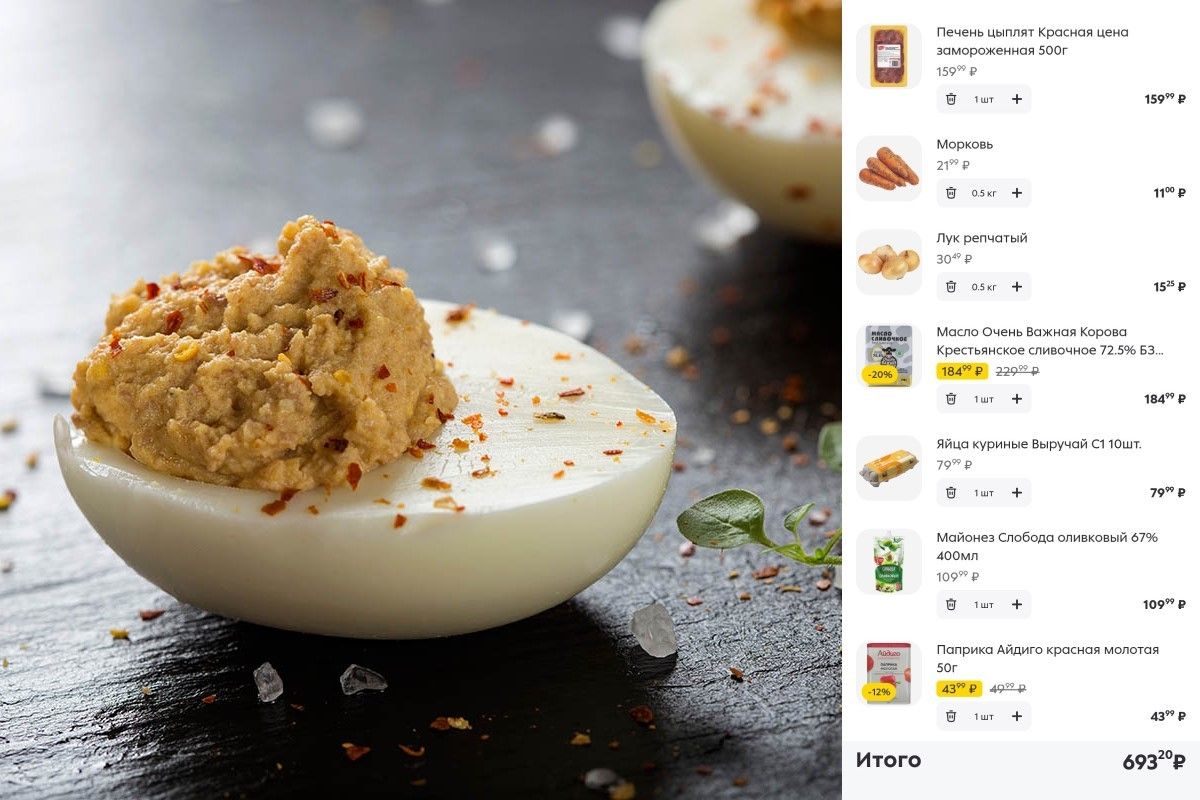Increase egg quantity using plus button
The height and width of the screenshot is (800, 1200).
(1017, 493)
